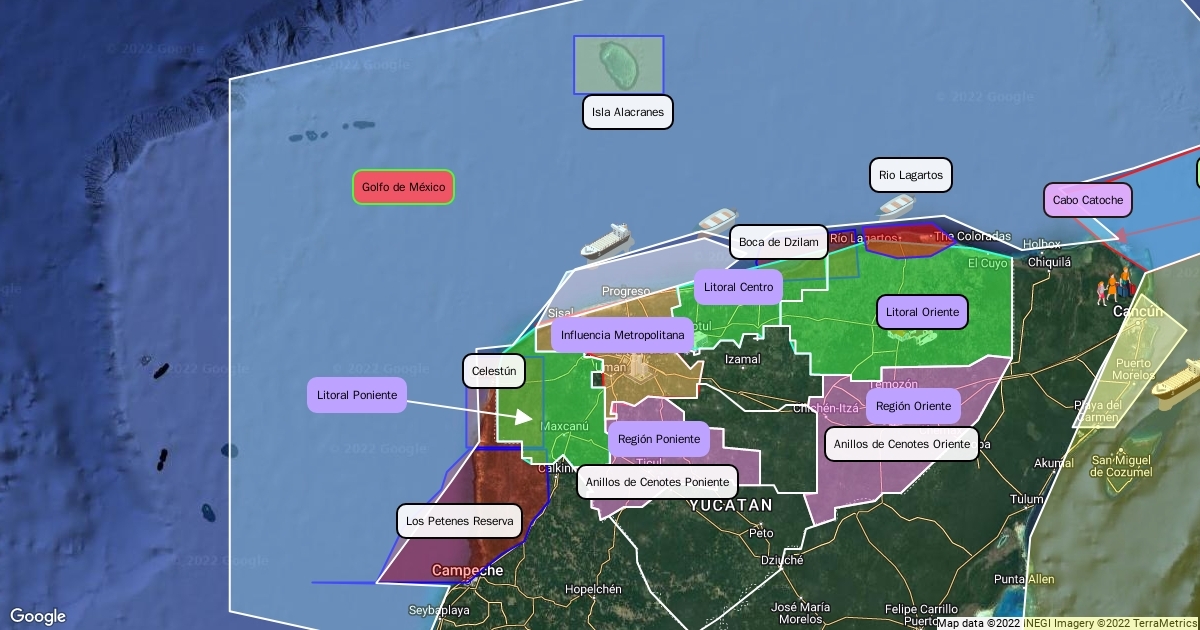Screen dimensions: 1200x630
Task: Open the Litoral Poniente label
Action: pyautogui.click(x=357, y=395)
